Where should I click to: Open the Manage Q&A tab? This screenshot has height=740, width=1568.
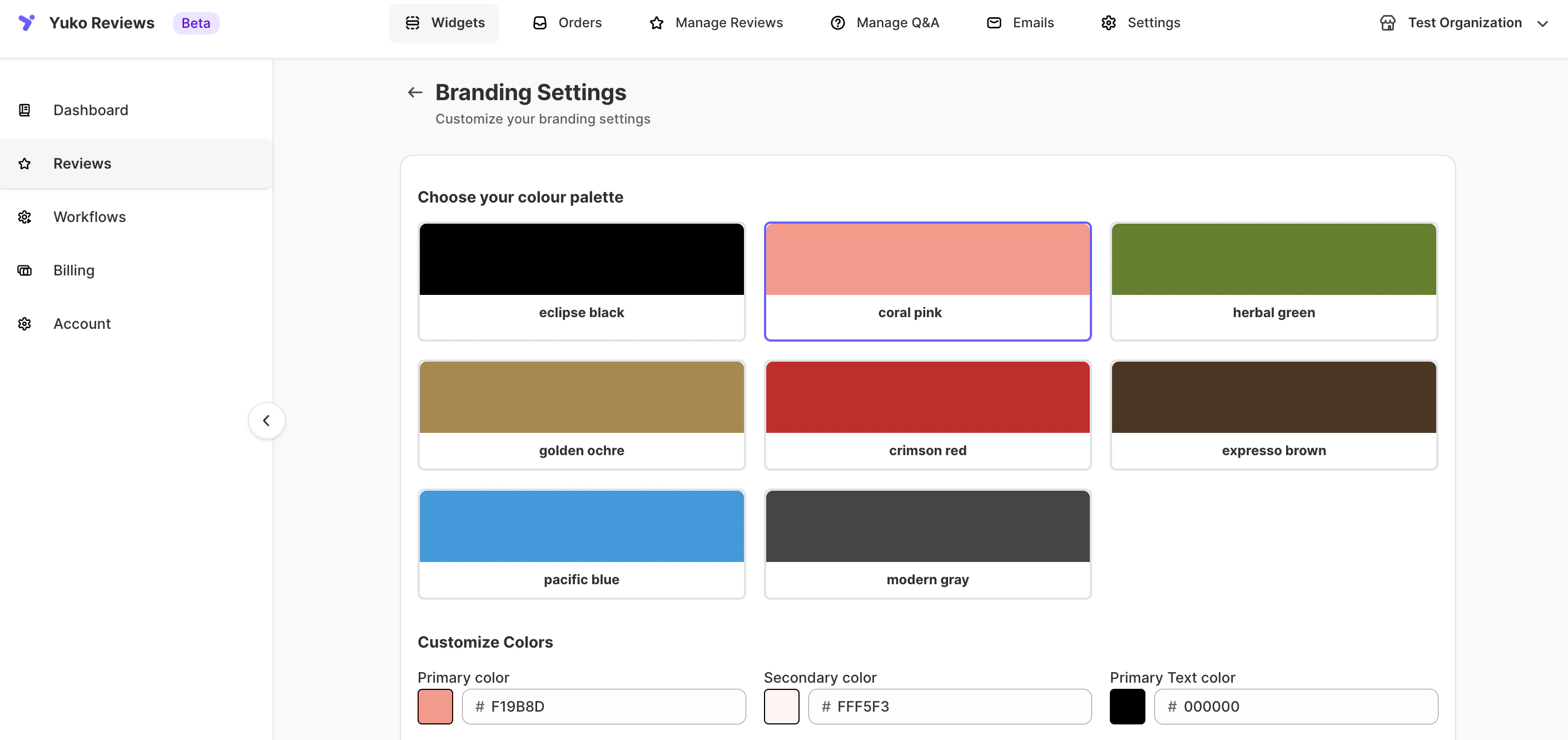point(885,23)
